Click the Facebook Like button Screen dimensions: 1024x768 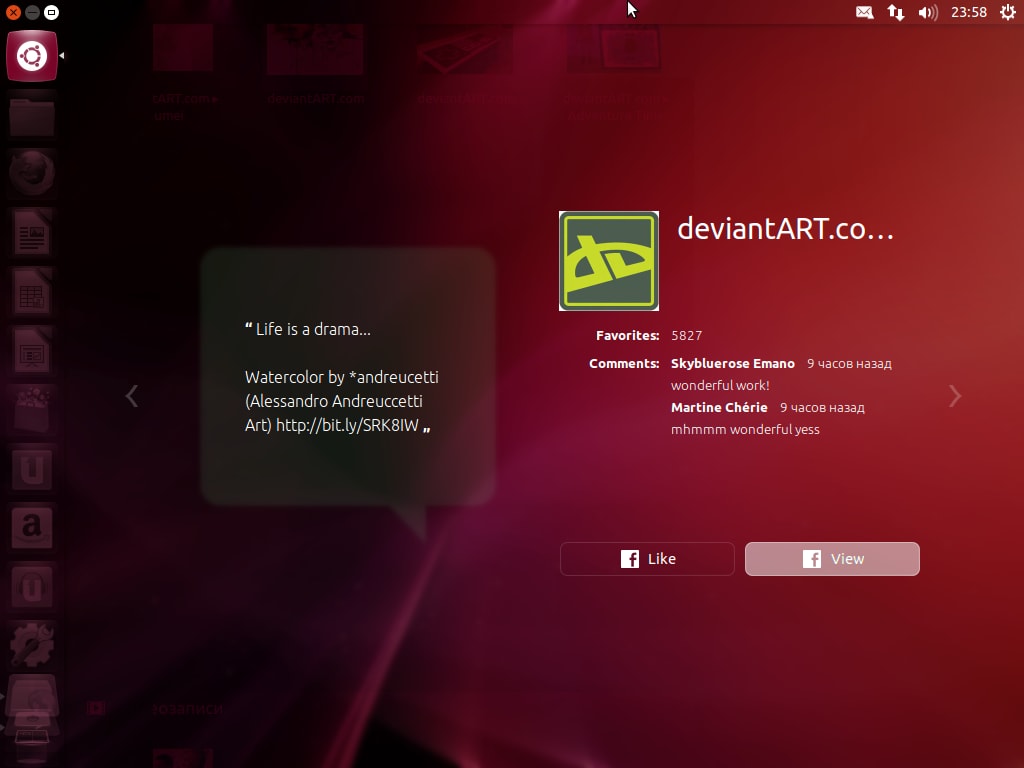[x=647, y=559]
